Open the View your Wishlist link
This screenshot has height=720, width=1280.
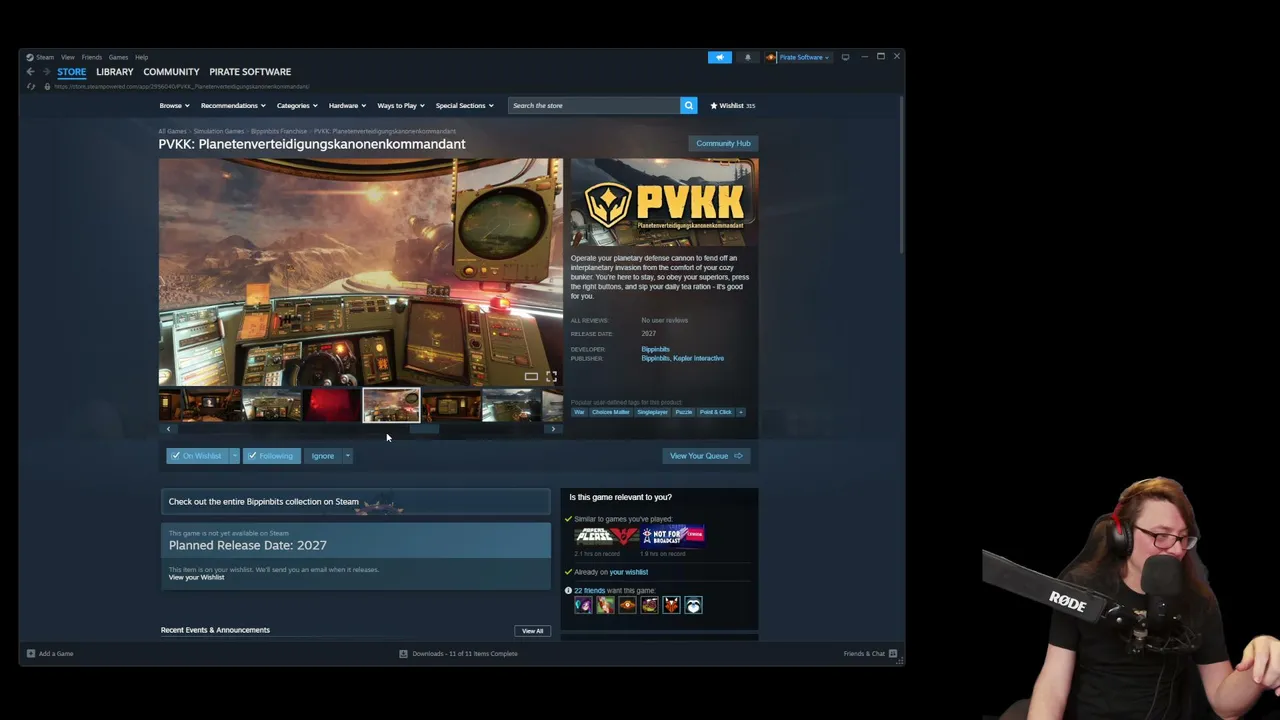[196, 577]
